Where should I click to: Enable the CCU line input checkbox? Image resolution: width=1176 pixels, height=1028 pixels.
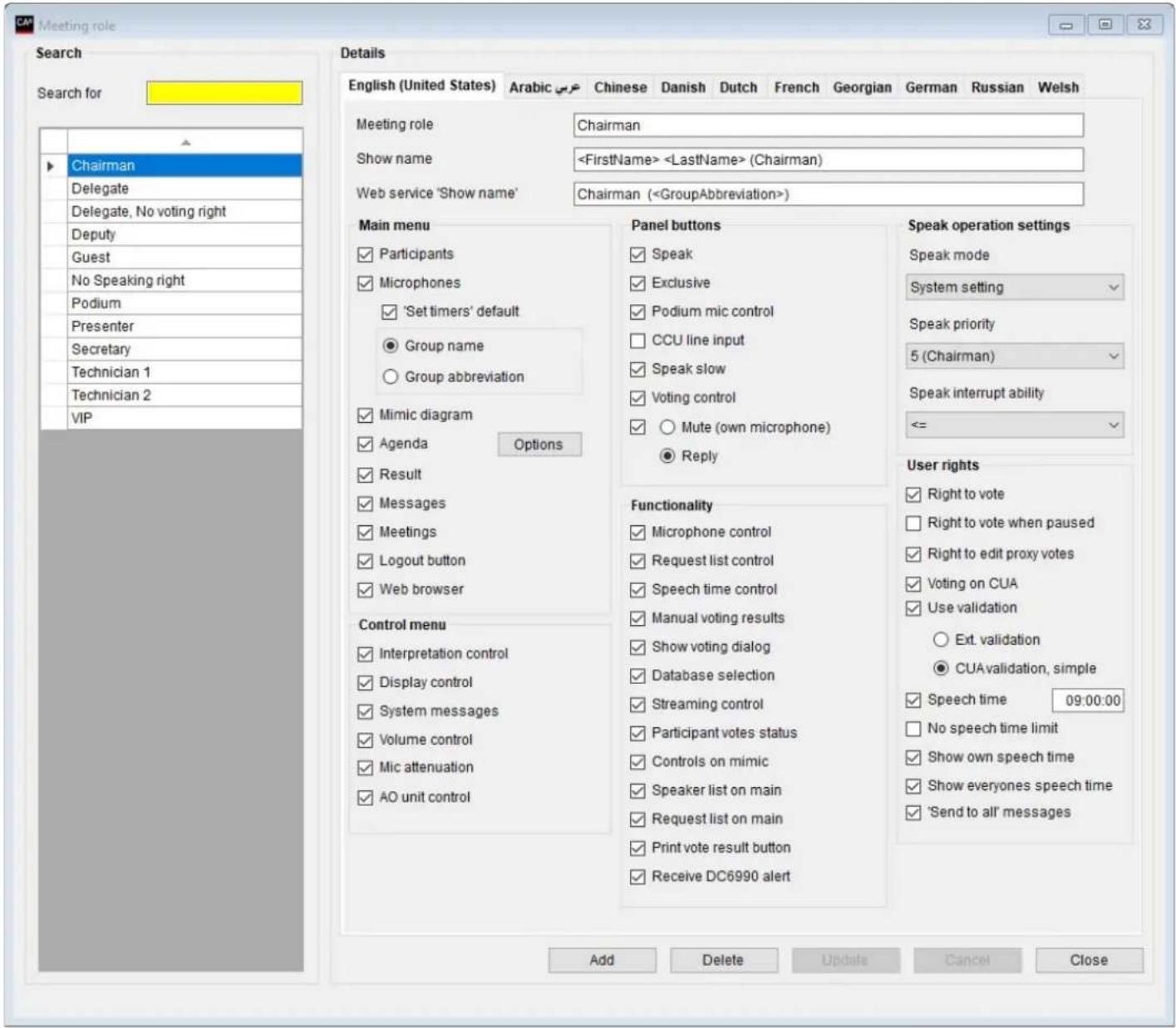[x=637, y=341]
